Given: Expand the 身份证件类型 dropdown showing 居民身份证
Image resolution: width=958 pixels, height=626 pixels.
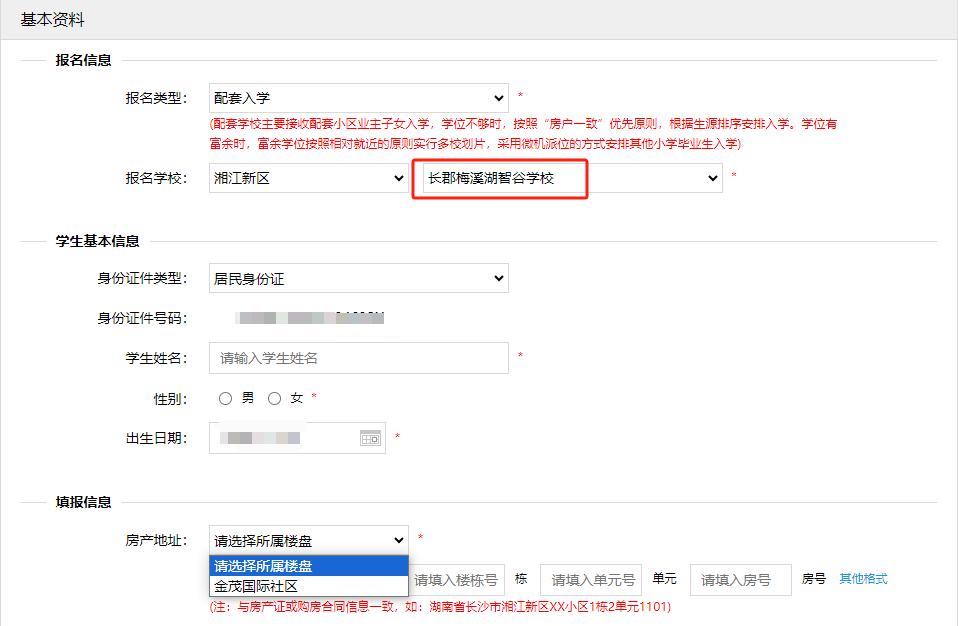Looking at the screenshot, I should click(359, 278).
